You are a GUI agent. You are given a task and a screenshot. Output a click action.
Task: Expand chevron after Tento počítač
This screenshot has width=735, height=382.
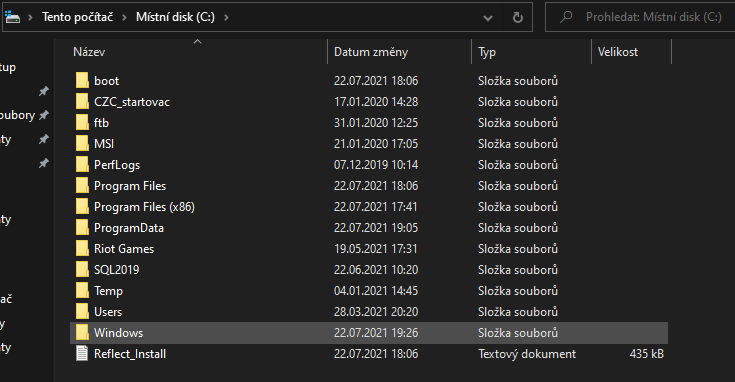(124, 17)
